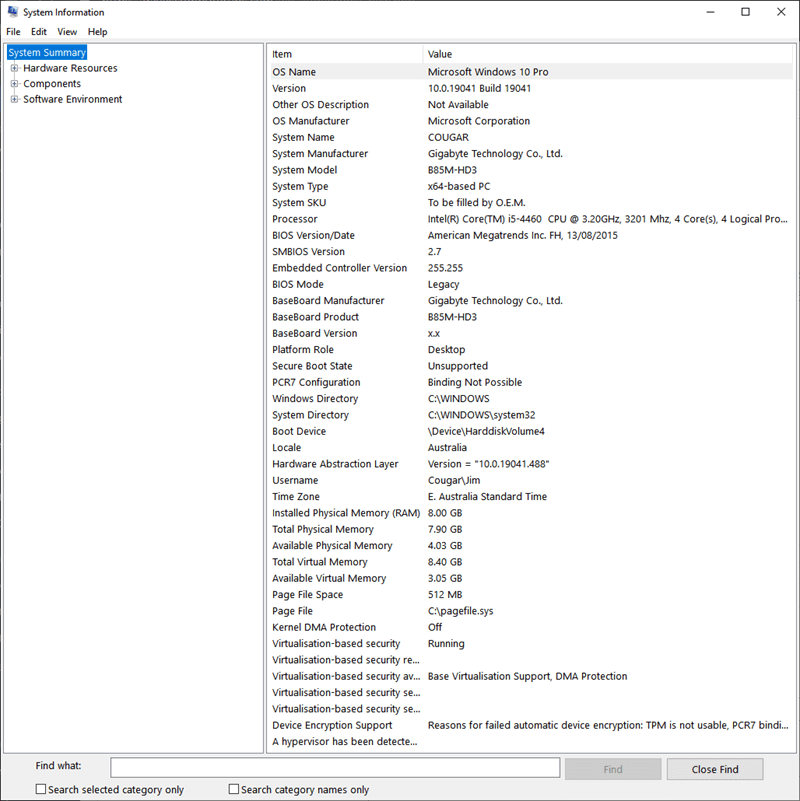The height and width of the screenshot is (801, 800).
Task: Click the Find what input field
Action: pos(335,768)
